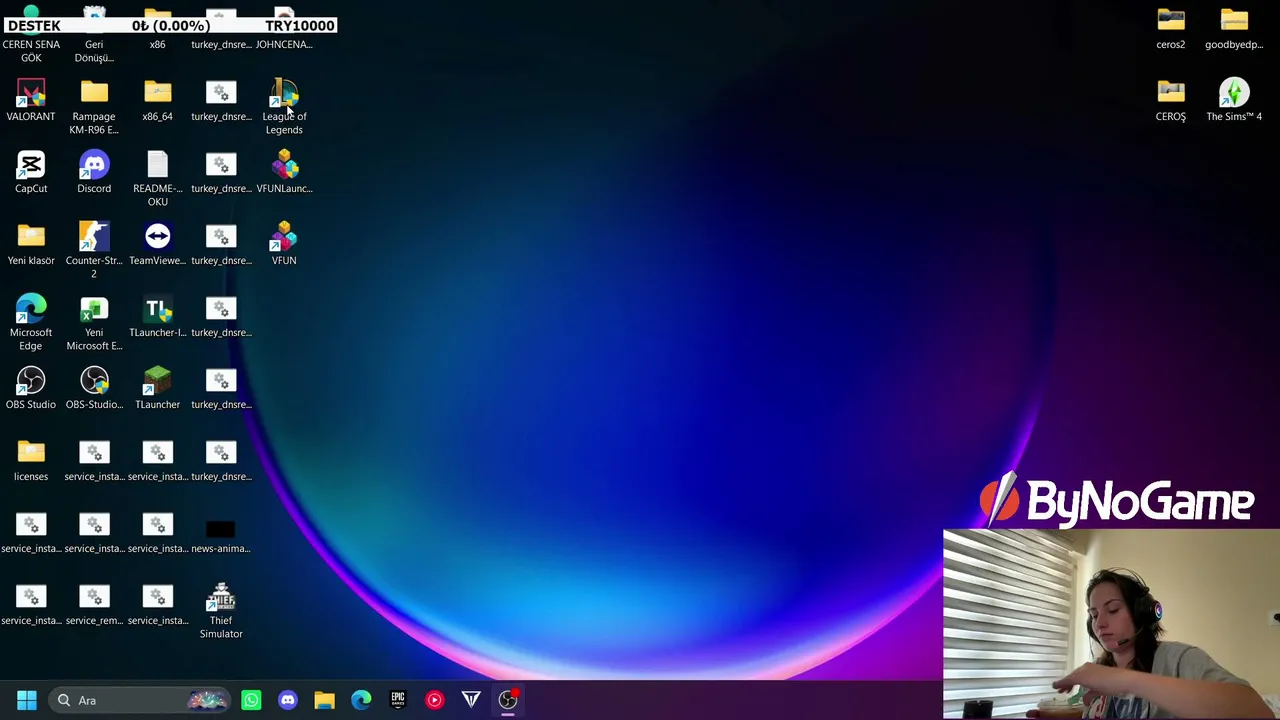Open League of Legends desktop shortcut

[x=284, y=107]
